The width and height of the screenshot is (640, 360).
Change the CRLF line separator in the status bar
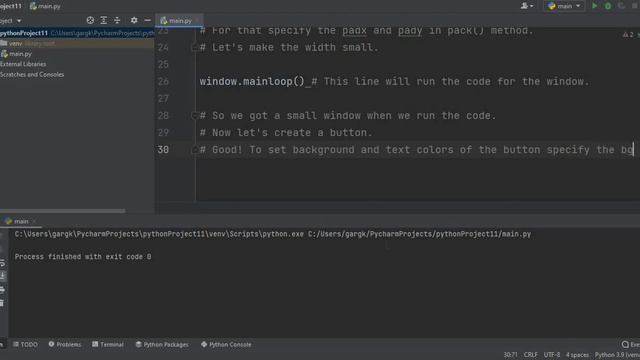pos(531,355)
